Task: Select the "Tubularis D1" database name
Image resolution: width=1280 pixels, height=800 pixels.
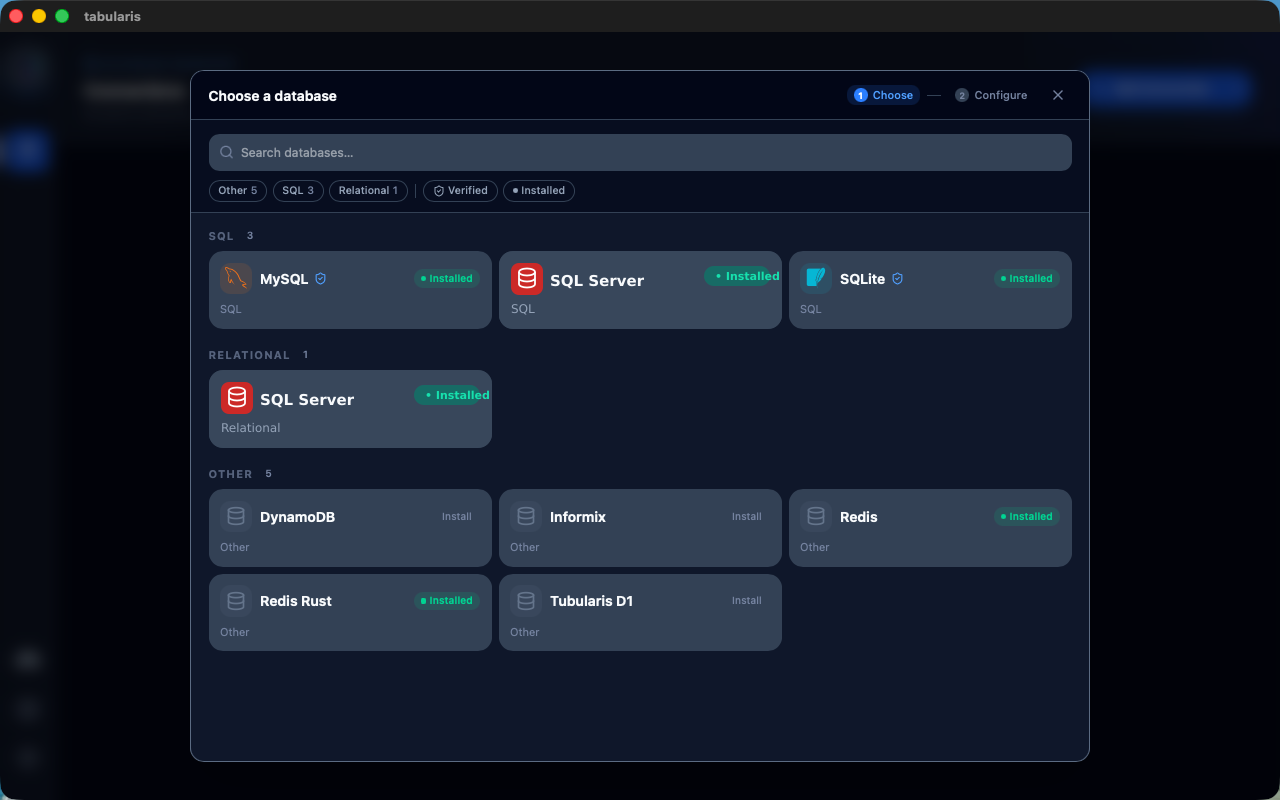Action: coord(591,601)
